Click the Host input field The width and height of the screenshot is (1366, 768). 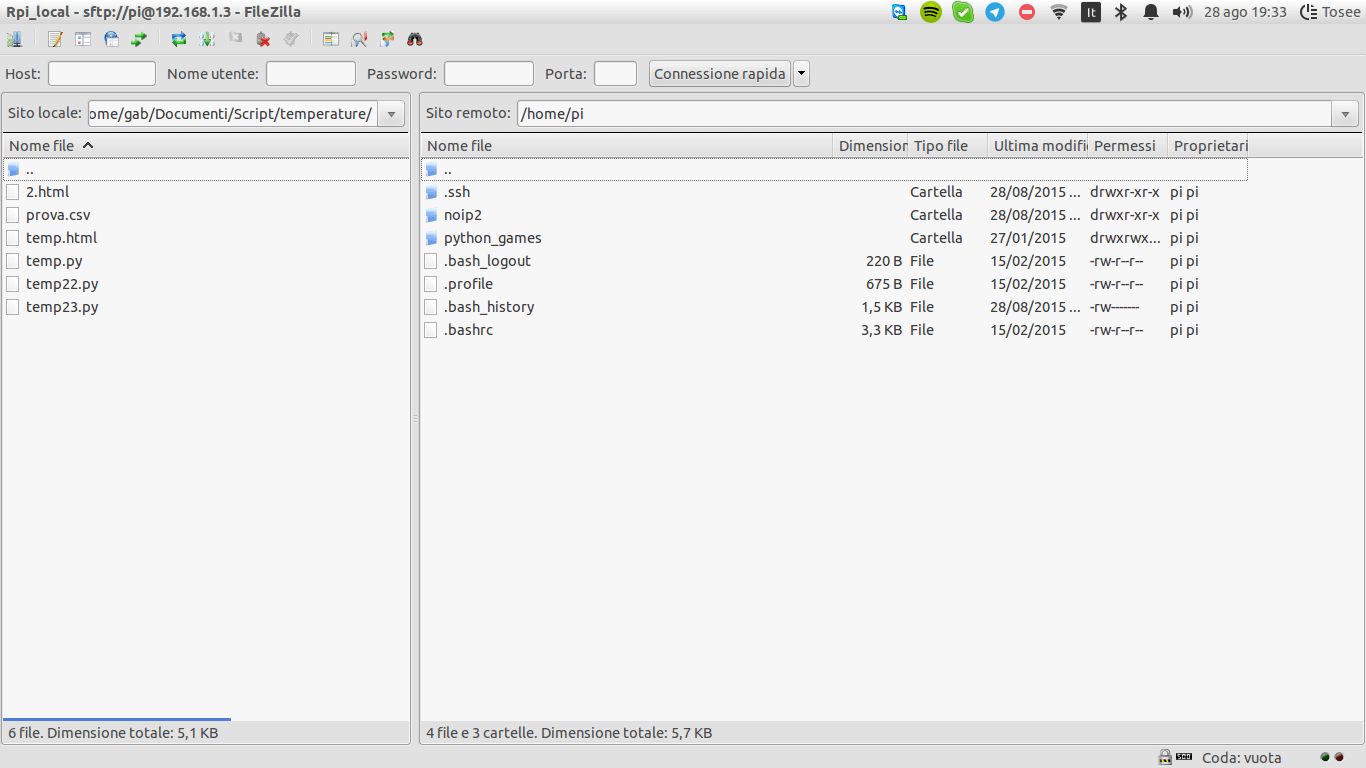(x=102, y=74)
